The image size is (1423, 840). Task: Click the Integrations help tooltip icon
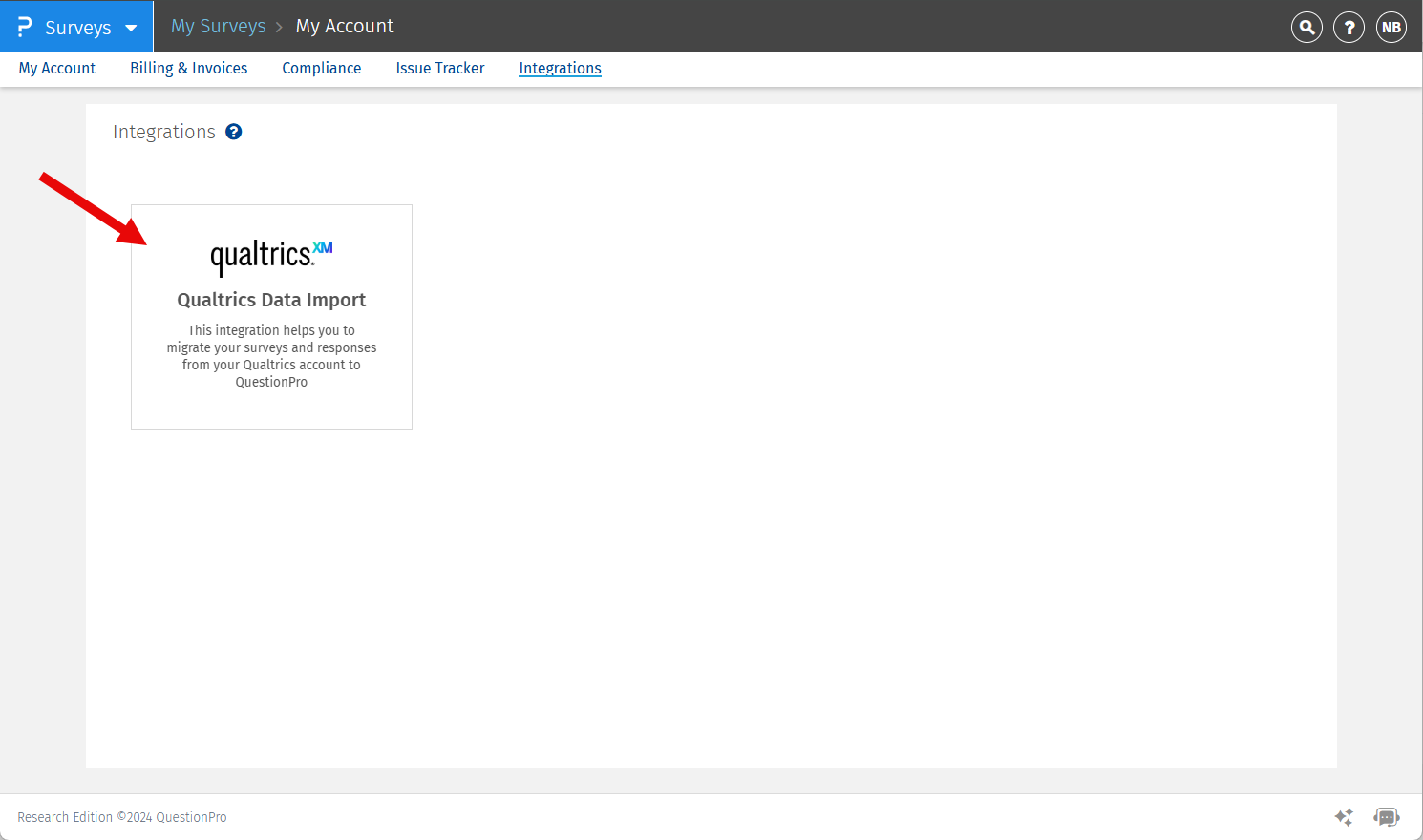click(x=234, y=132)
